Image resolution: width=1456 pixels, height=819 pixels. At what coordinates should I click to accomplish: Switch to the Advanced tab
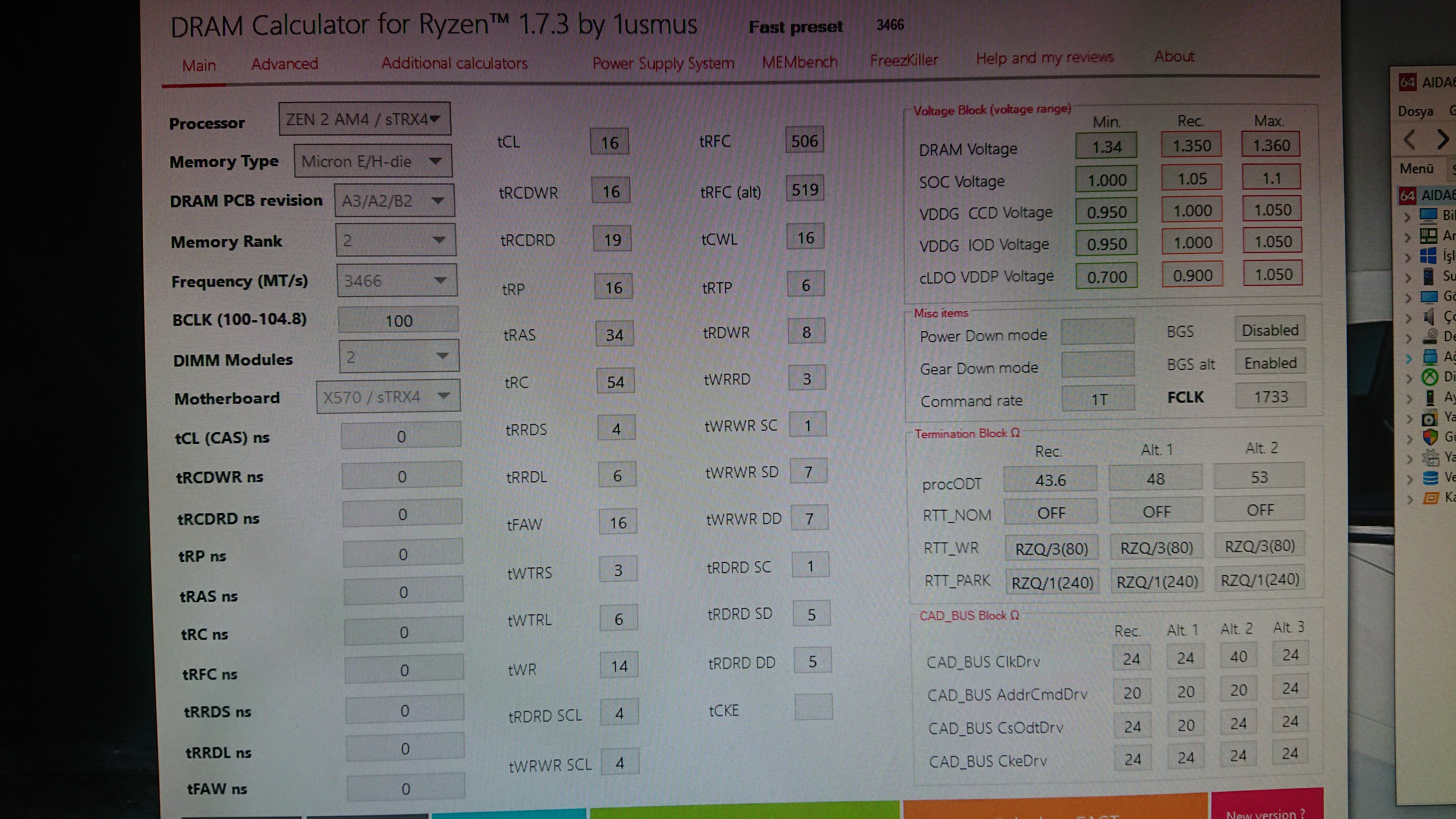pyautogui.click(x=285, y=64)
